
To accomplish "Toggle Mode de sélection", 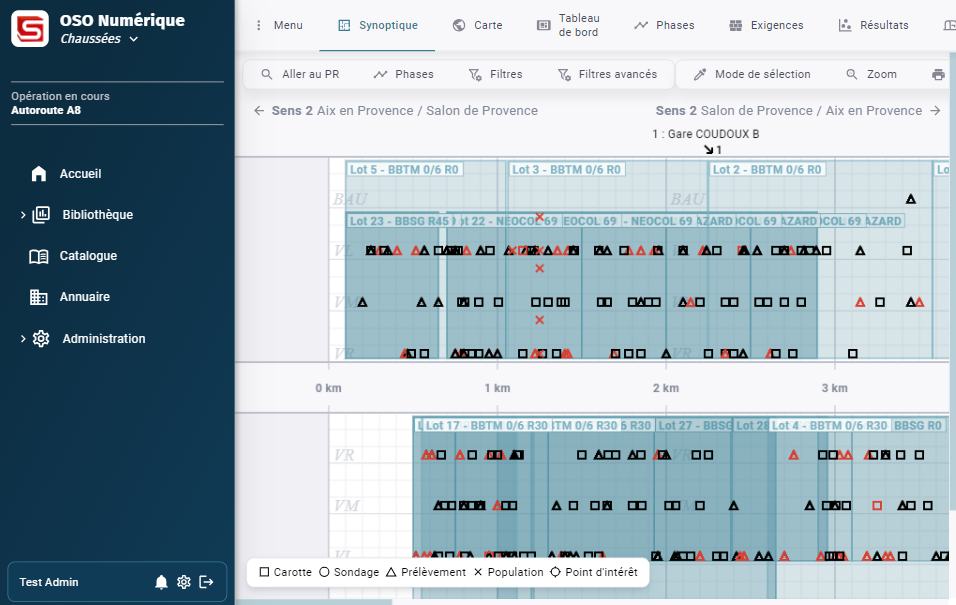I will (752, 75).
